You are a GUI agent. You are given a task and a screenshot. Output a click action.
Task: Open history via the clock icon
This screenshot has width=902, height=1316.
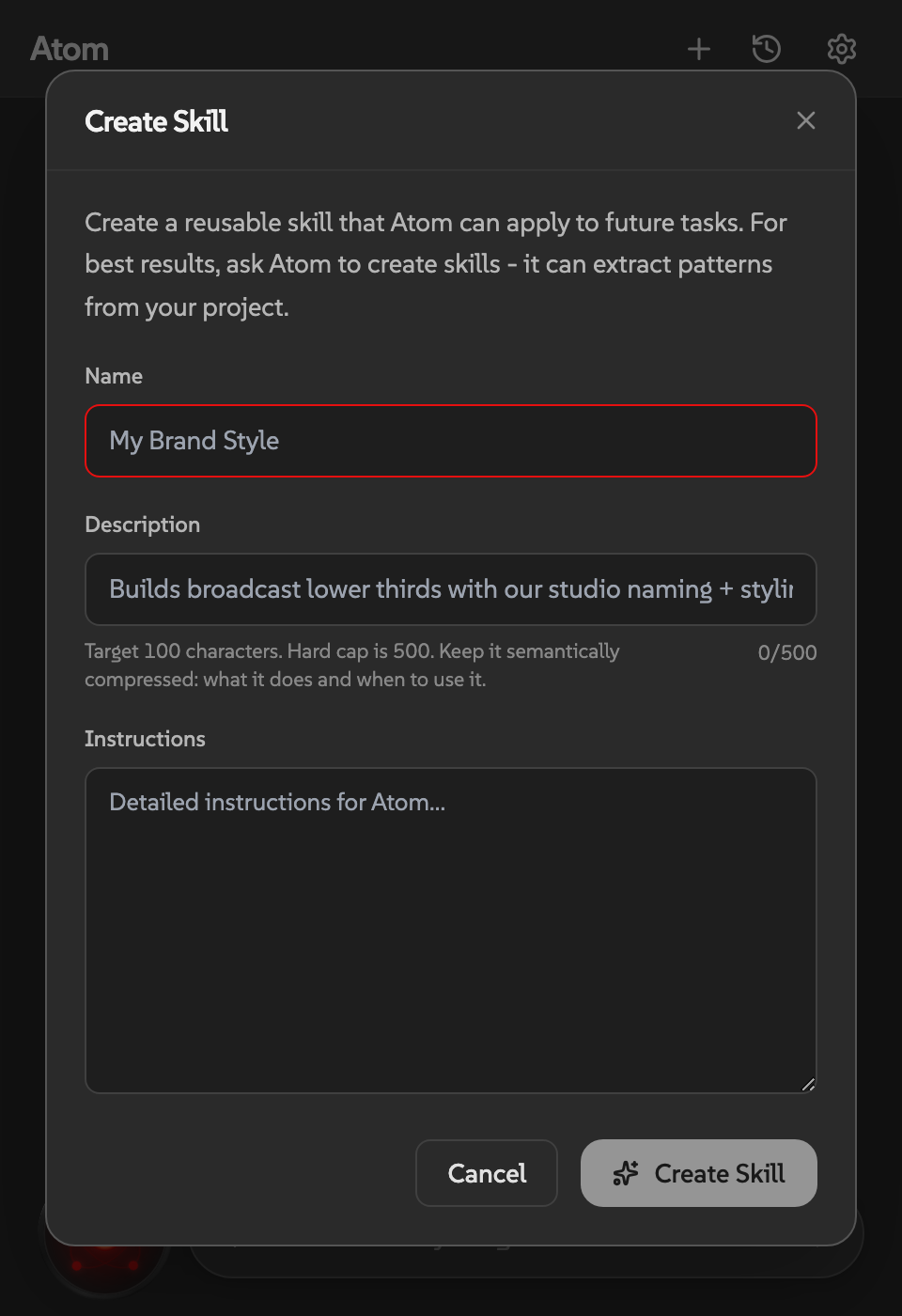click(x=766, y=49)
